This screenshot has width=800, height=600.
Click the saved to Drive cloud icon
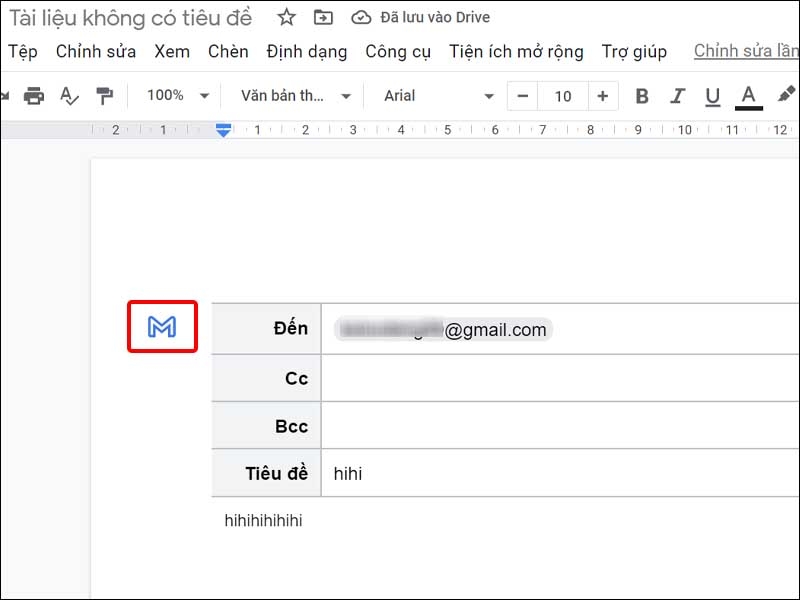[360, 17]
